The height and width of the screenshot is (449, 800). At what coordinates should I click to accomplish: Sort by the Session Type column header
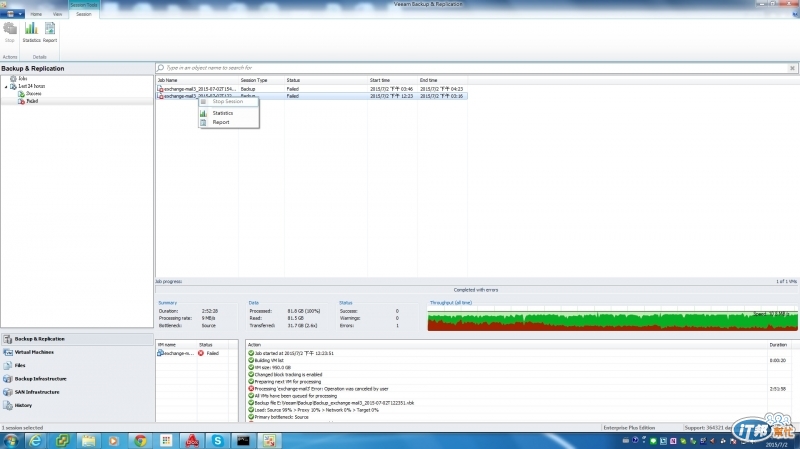tap(262, 80)
